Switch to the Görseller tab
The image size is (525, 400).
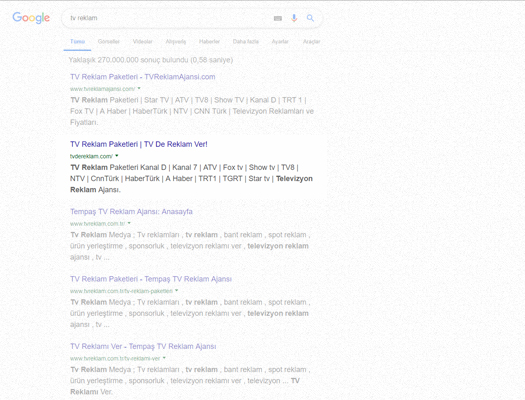pos(108,42)
